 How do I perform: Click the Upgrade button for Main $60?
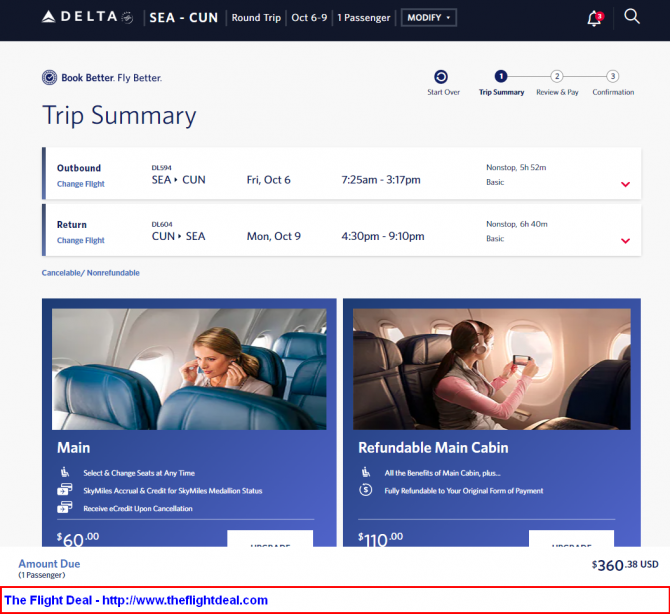pos(270,539)
